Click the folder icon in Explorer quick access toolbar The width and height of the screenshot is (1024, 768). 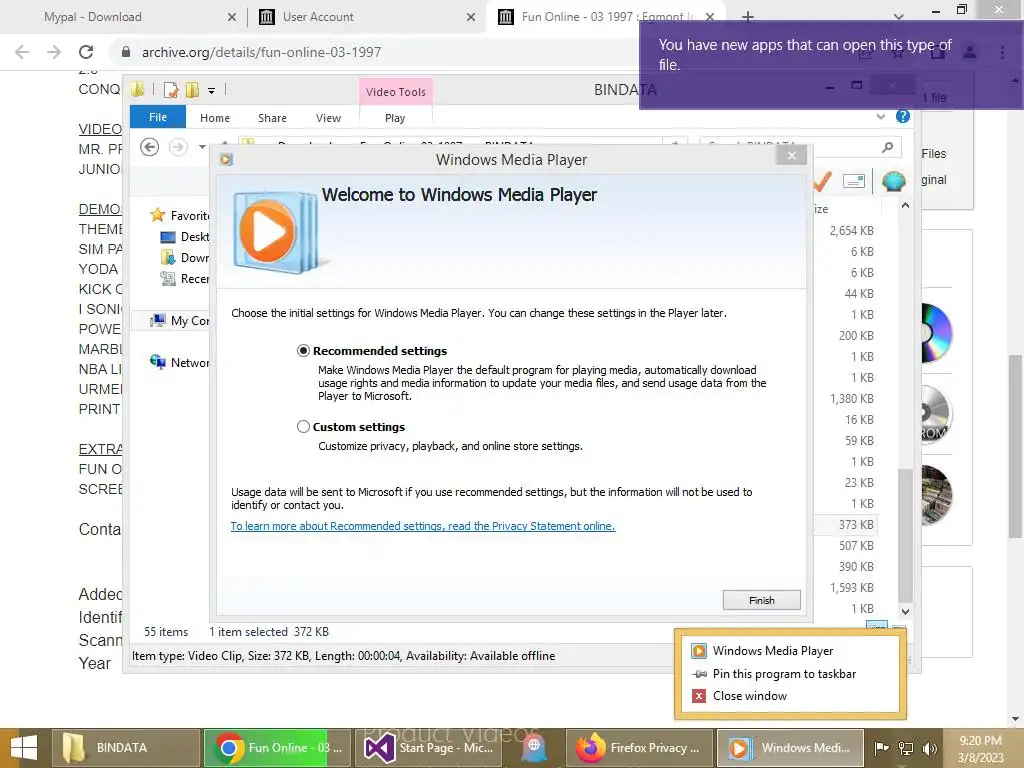[x=137, y=89]
